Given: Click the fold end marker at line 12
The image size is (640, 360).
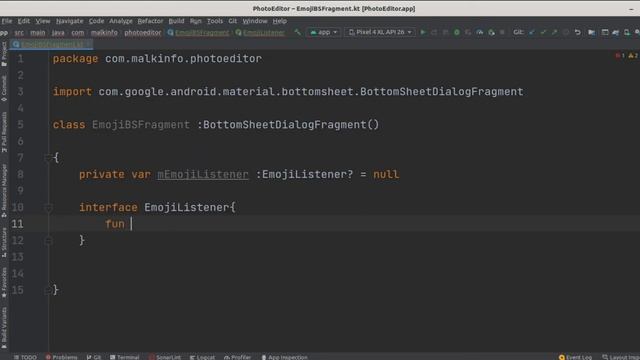Looking at the screenshot, I should click(48, 241).
